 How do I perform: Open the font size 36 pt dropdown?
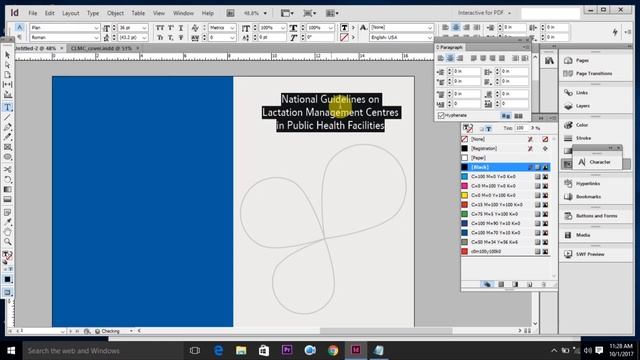click(x=144, y=28)
